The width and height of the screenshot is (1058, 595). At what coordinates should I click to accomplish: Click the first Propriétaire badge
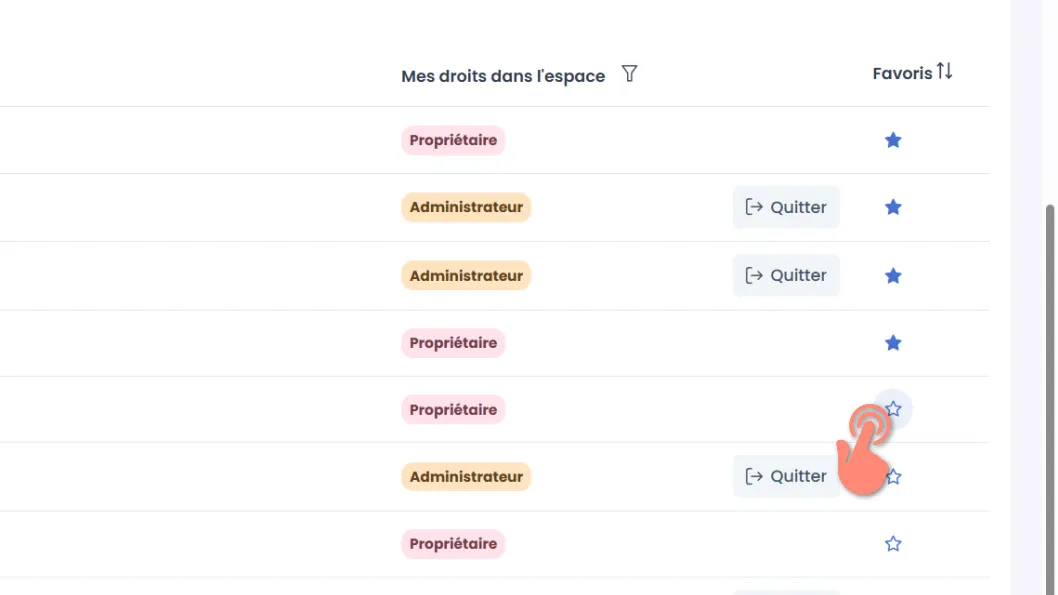(x=453, y=140)
